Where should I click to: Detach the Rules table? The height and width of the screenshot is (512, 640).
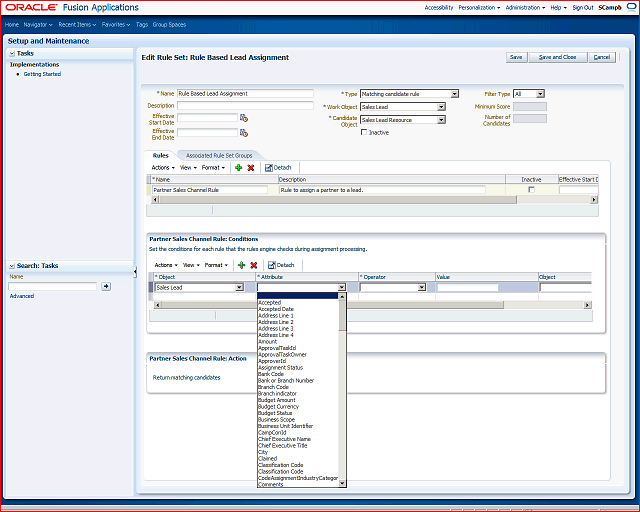[278, 167]
